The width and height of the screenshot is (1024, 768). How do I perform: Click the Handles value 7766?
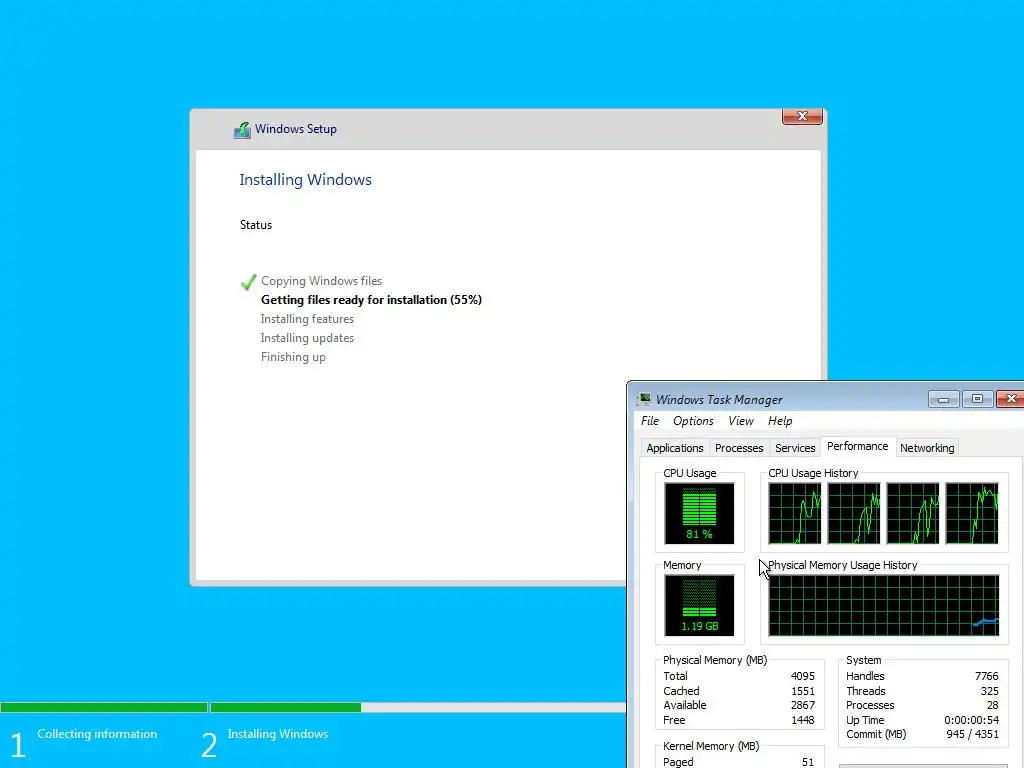point(986,677)
